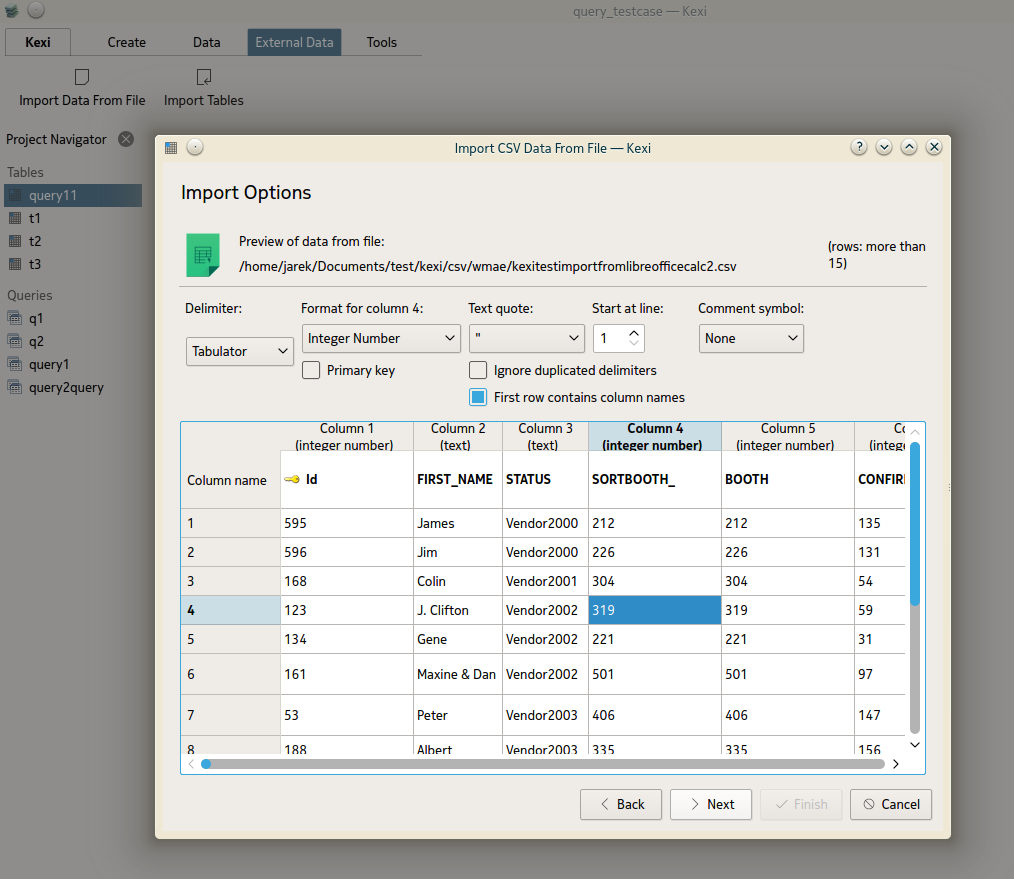Image resolution: width=1014 pixels, height=879 pixels.
Task: Open the Tools tab
Action: coord(381,42)
